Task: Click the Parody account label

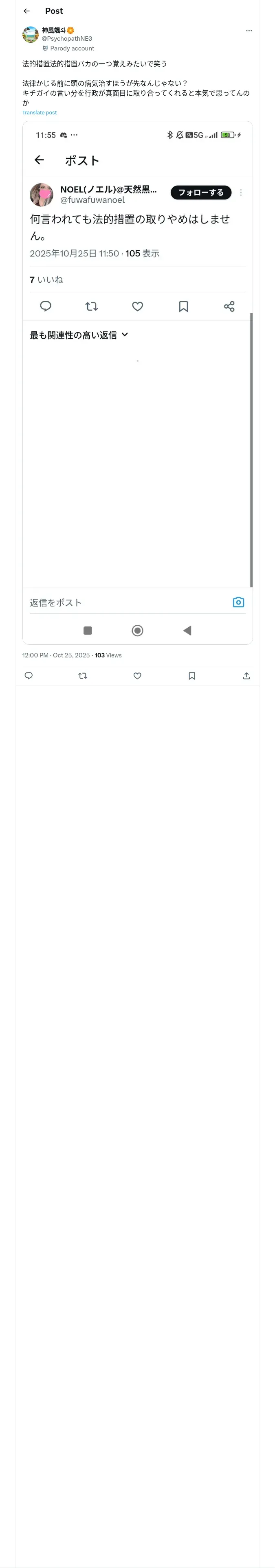Action: 71,48
